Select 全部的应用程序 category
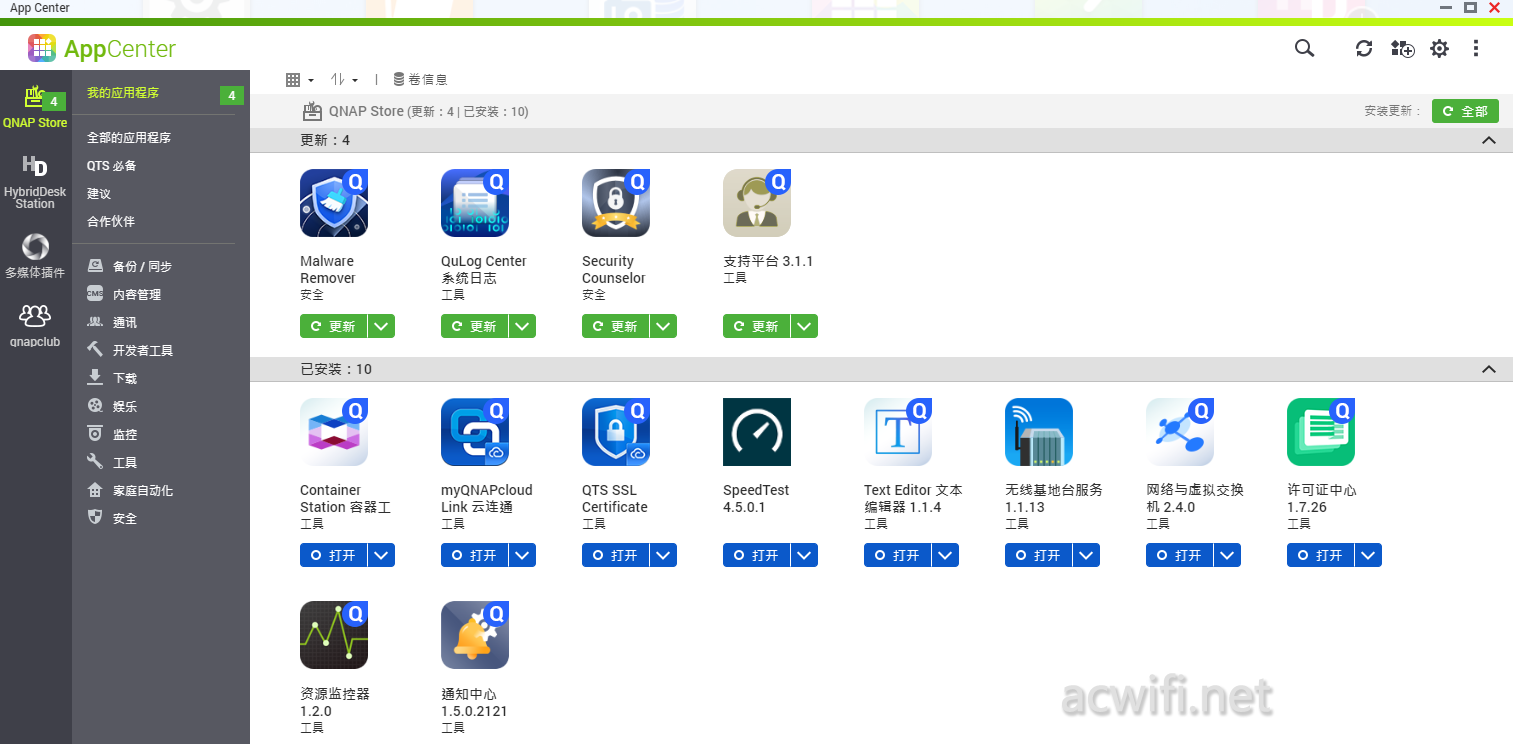Viewport: 1513px width, 744px height. pos(129,138)
